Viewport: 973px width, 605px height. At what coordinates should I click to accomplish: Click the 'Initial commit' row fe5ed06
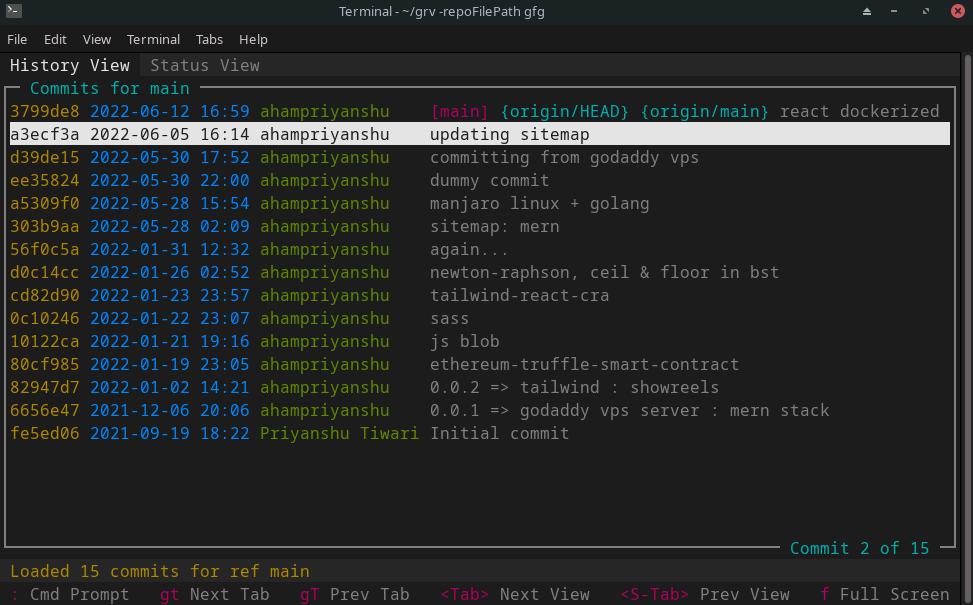[480, 433]
